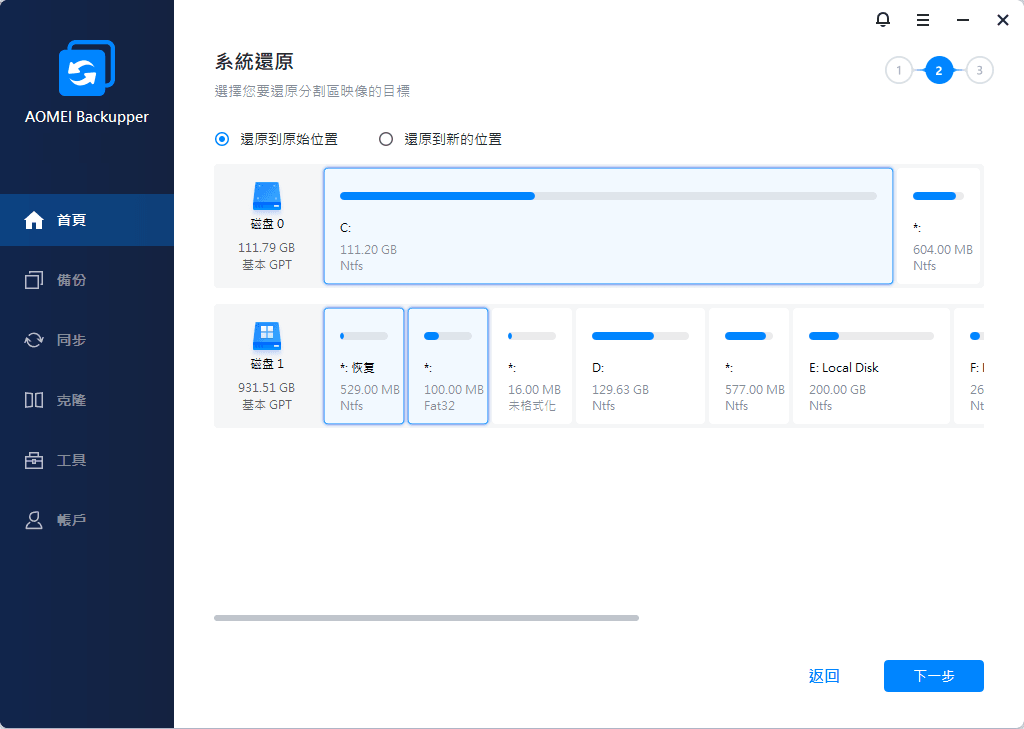Viewport: 1024px width, 729px height.
Task: Click the horizontal scrollbar
Action: 426,618
